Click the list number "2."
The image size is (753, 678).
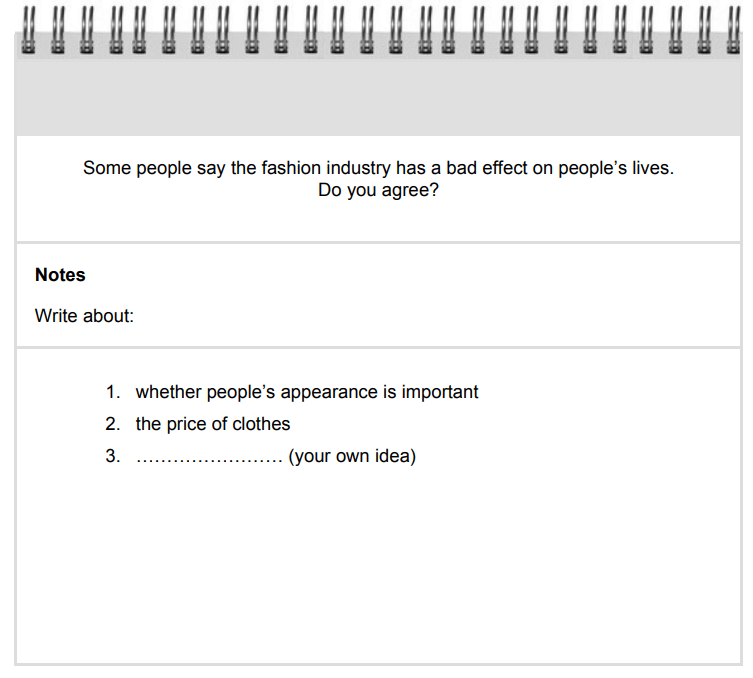(x=113, y=424)
